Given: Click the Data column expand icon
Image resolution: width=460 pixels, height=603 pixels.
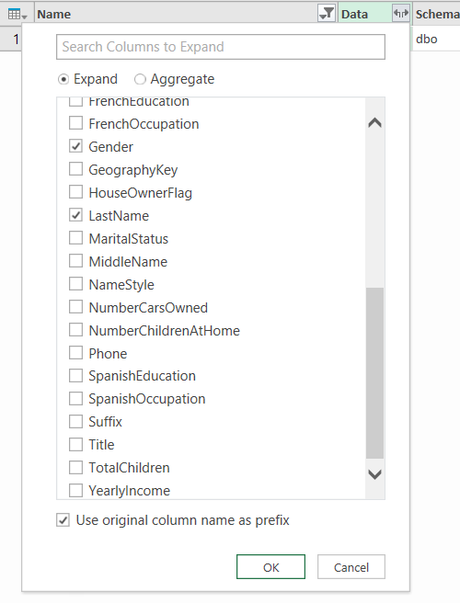Looking at the screenshot, I should pyautogui.click(x=400, y=13).
